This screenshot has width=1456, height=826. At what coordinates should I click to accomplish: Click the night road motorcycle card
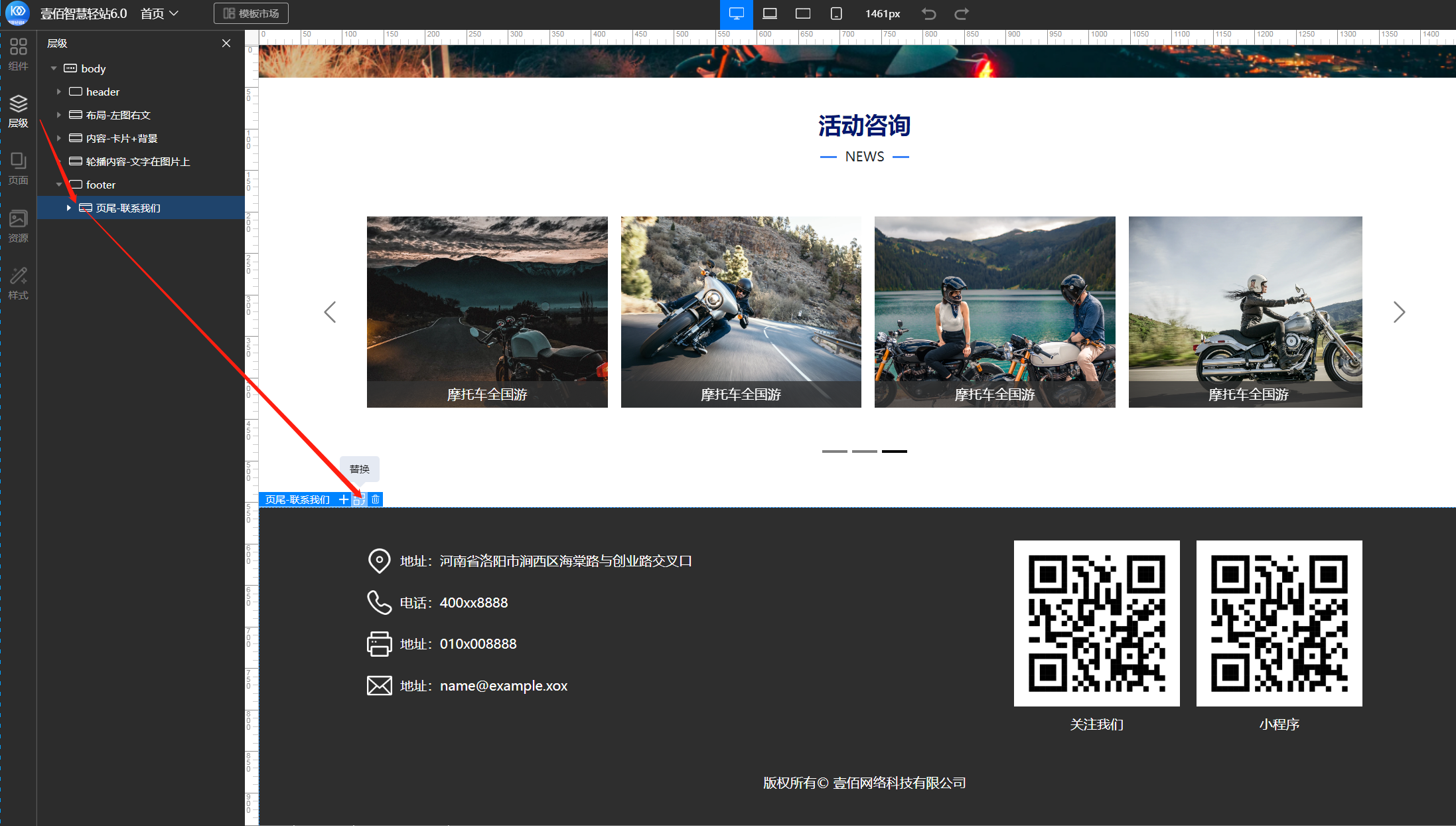[x=487, y=312]
